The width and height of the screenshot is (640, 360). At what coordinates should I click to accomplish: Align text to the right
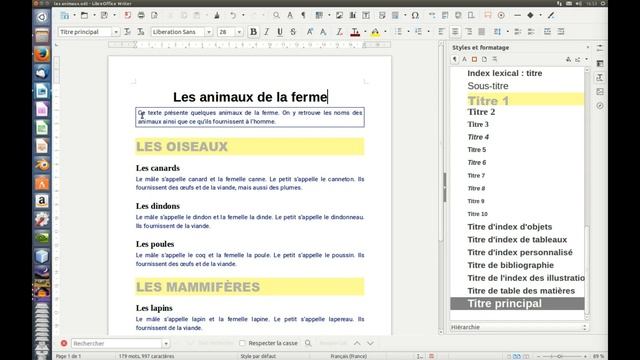coord(469,32)
